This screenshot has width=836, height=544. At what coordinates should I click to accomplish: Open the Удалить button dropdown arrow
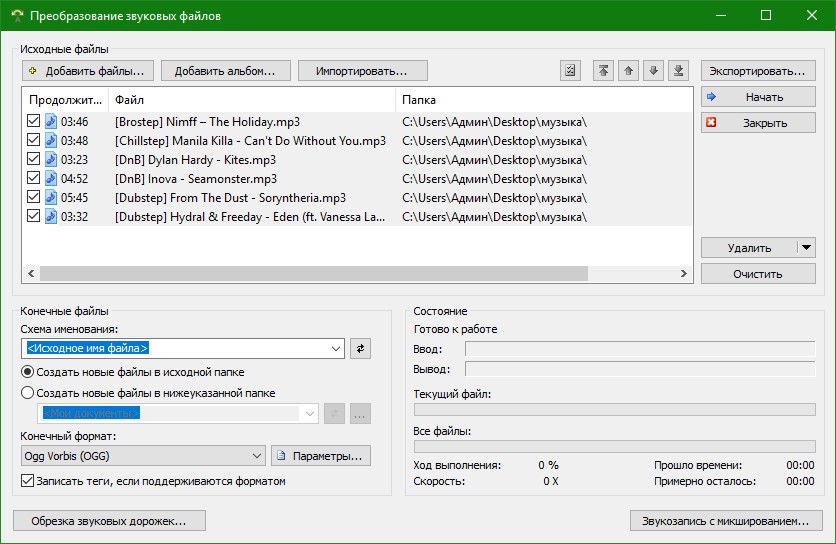(806, 247)
